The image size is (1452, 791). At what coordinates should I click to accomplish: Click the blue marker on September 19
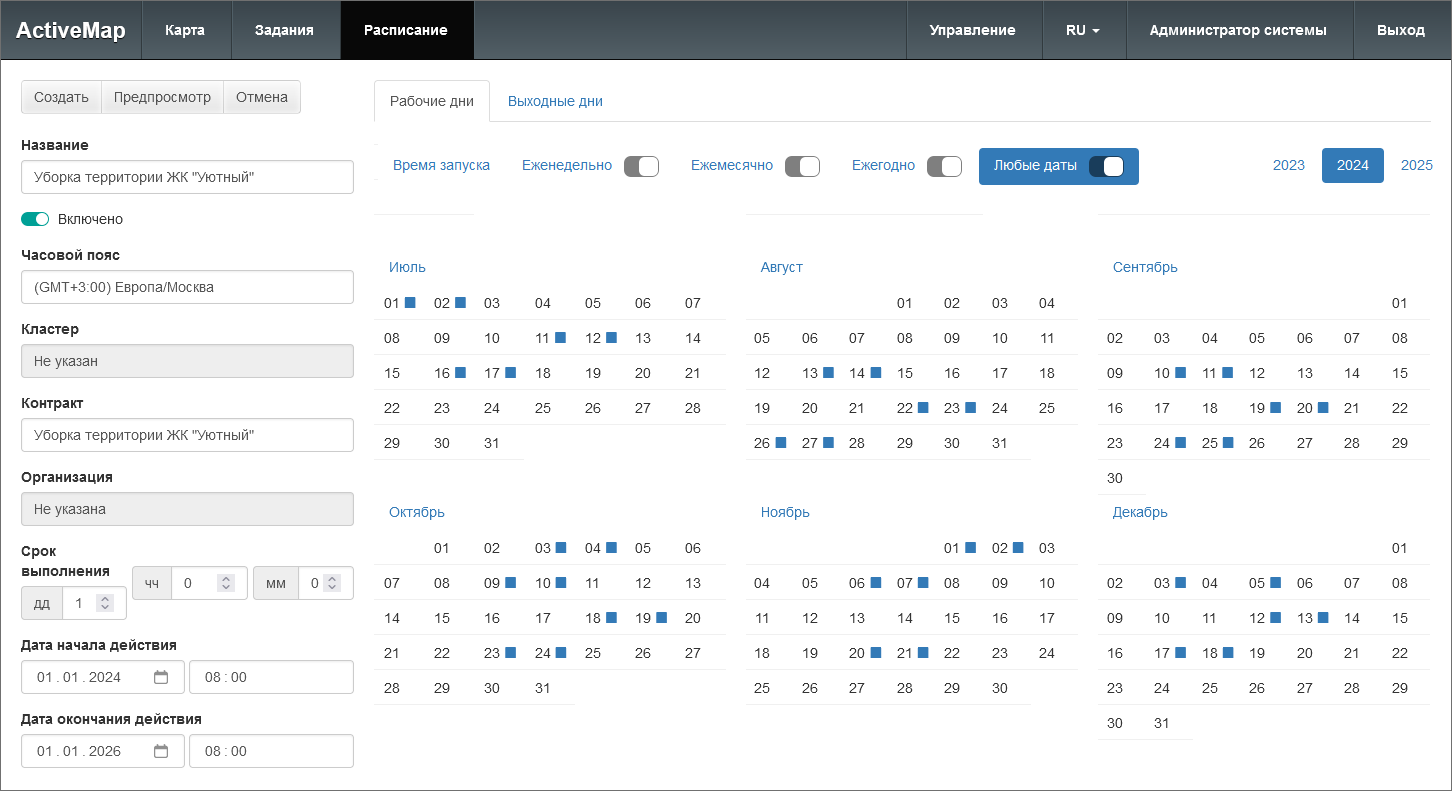point(1275,408)
